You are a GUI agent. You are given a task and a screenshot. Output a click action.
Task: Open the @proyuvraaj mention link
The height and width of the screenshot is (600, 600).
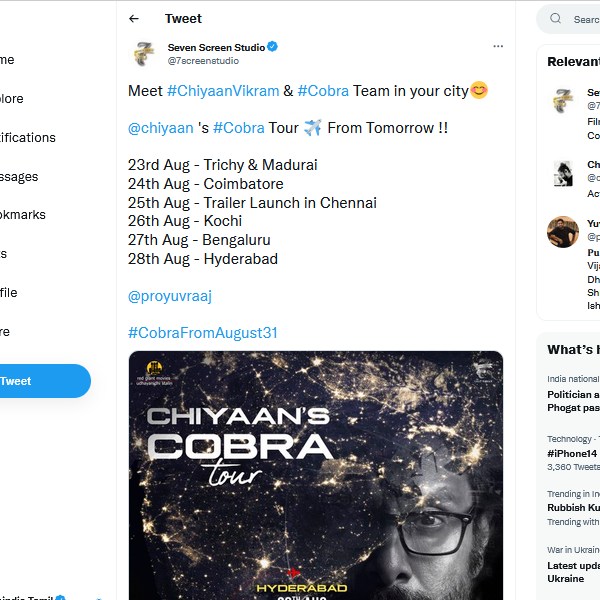(170, 296)
